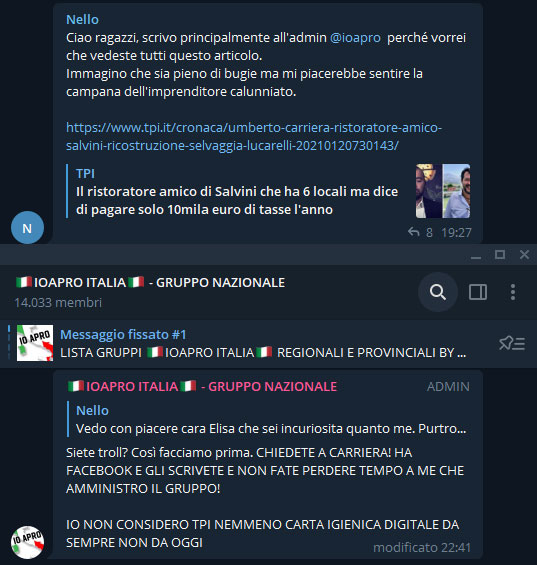
Task: Open Nello's round N avatar
Action: point(27,228)
